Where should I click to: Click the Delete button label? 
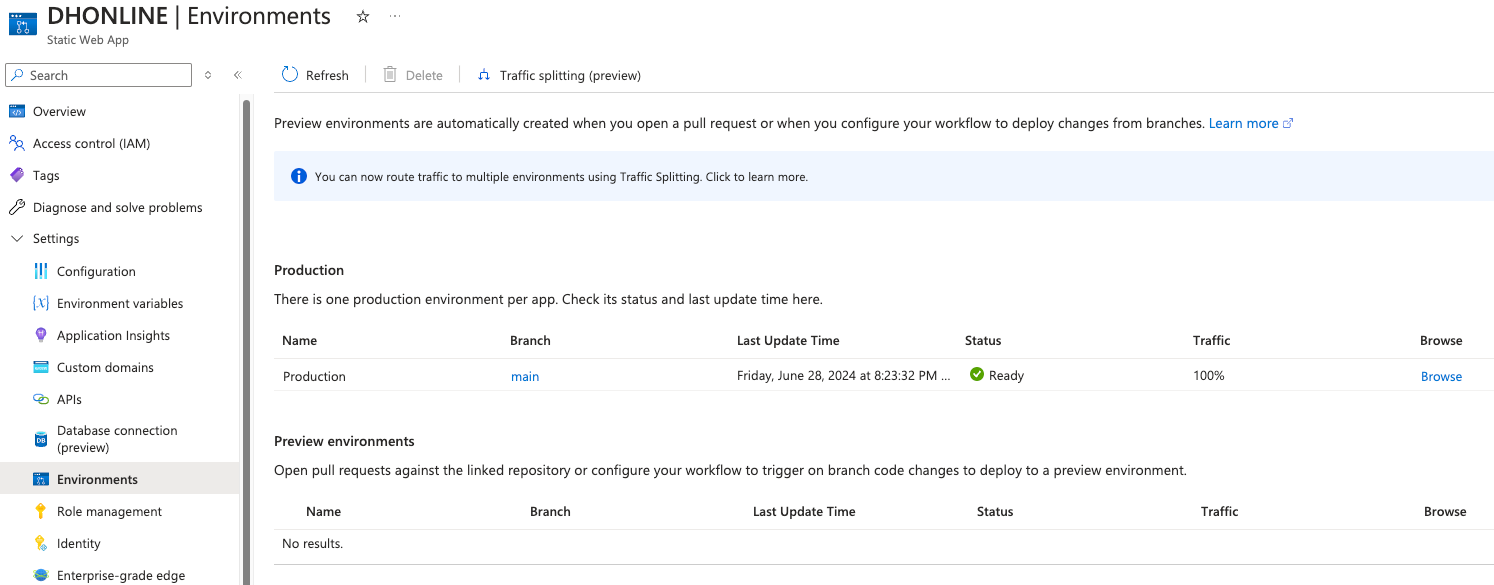(424, 75)
